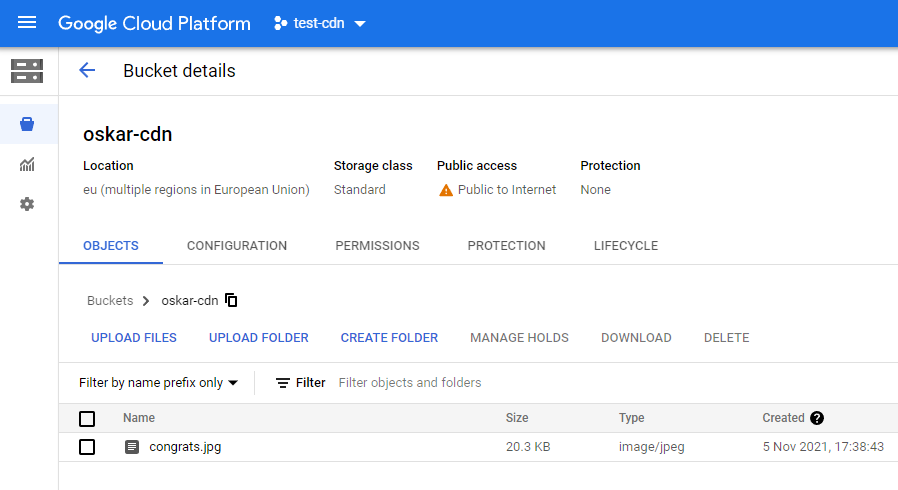Open the settings gear sidebar icon

(x=27, y=204)
